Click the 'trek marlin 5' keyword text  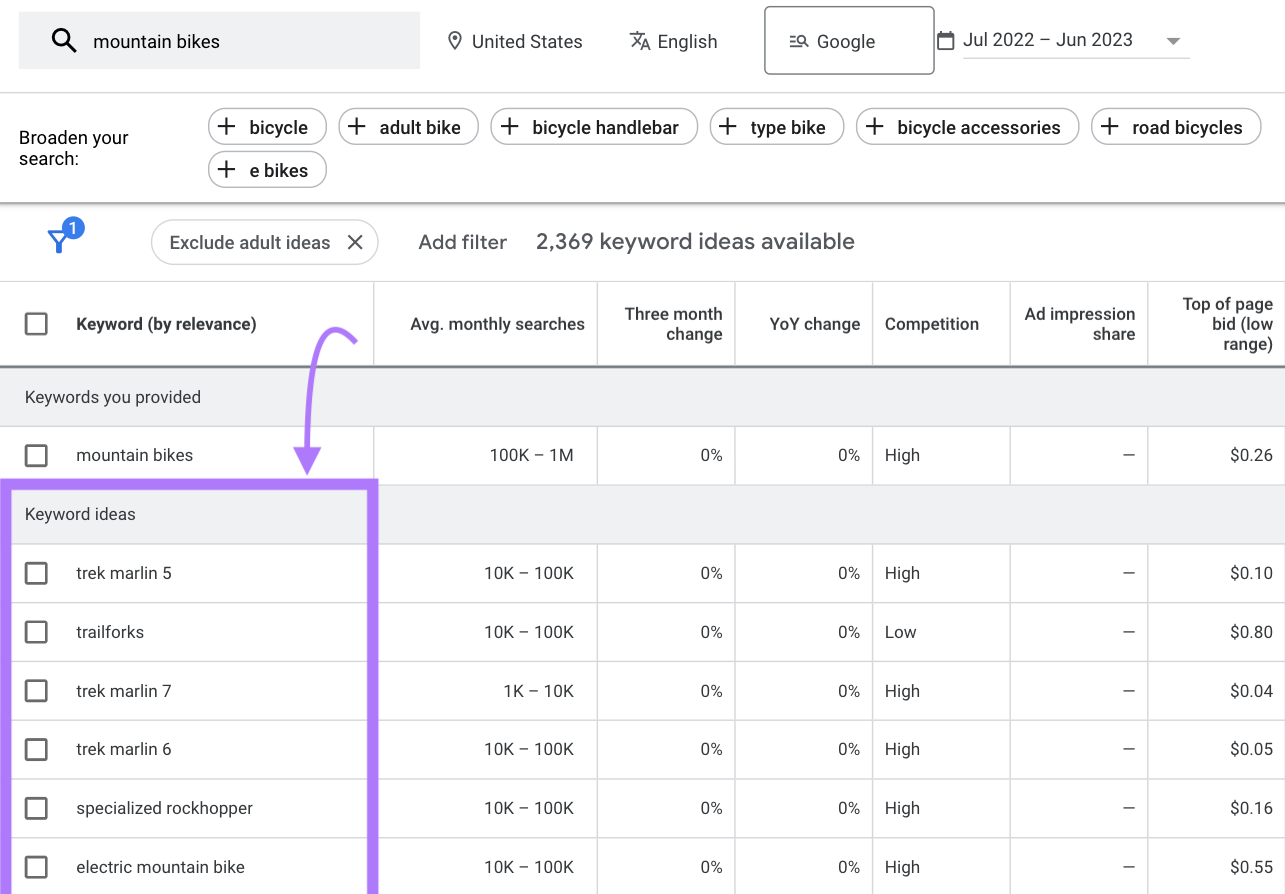[x=124, y=573]
